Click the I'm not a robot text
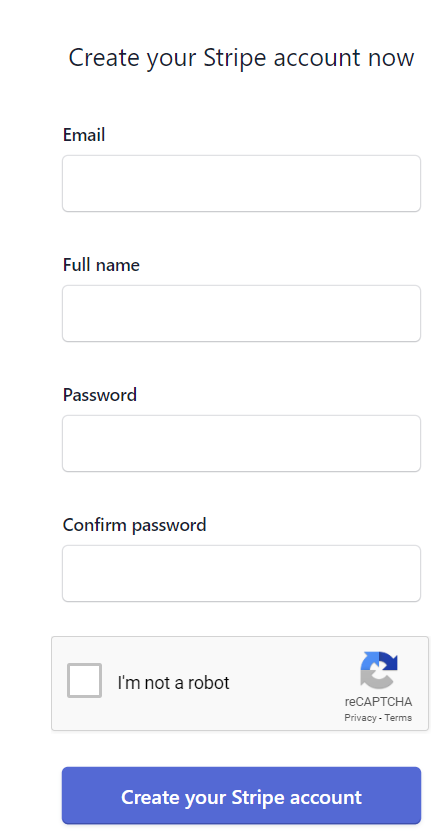The image size is (448, 833). coord(173,683)
